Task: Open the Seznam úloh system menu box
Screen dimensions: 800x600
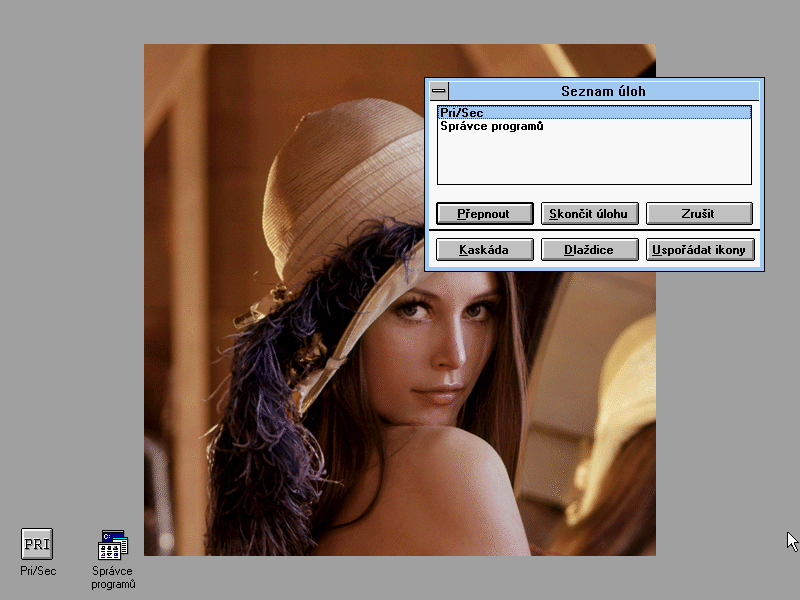Action: coord(439,91)
